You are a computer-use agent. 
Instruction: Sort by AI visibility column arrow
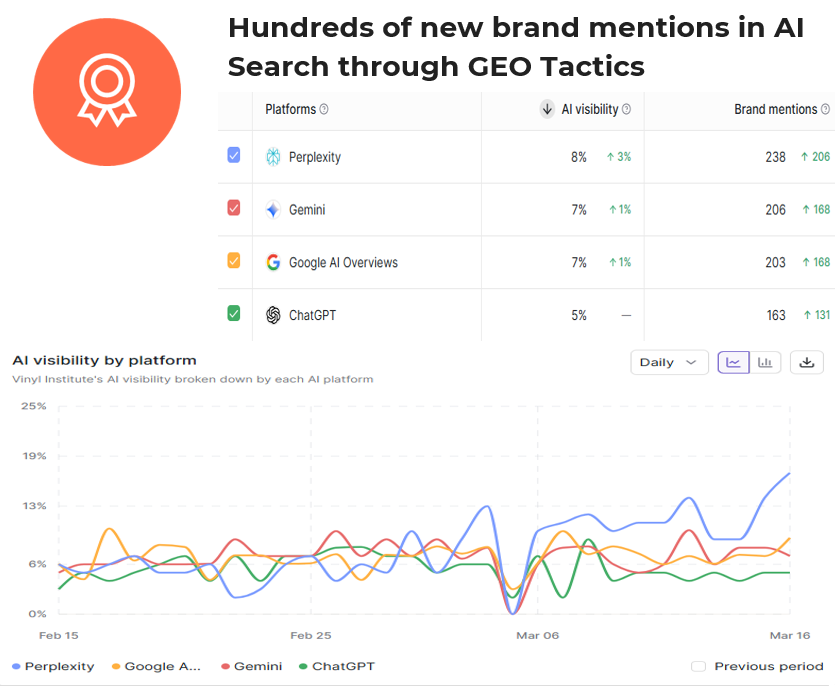(x=547, y=110)
